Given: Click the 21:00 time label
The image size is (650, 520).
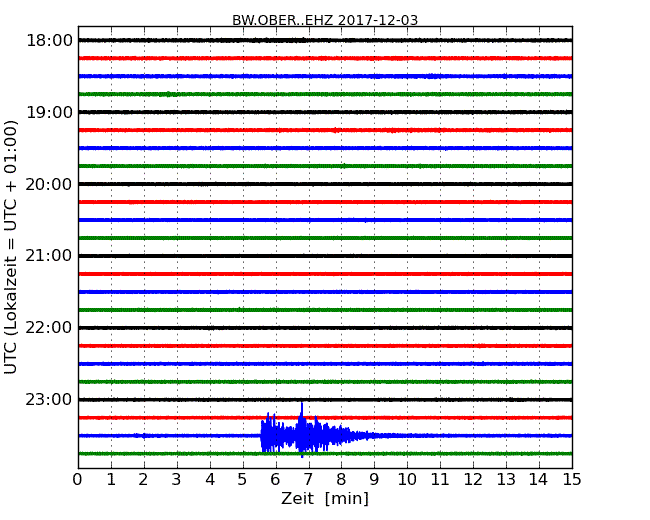Looking at the screenshot, I should tap(49, 256).
